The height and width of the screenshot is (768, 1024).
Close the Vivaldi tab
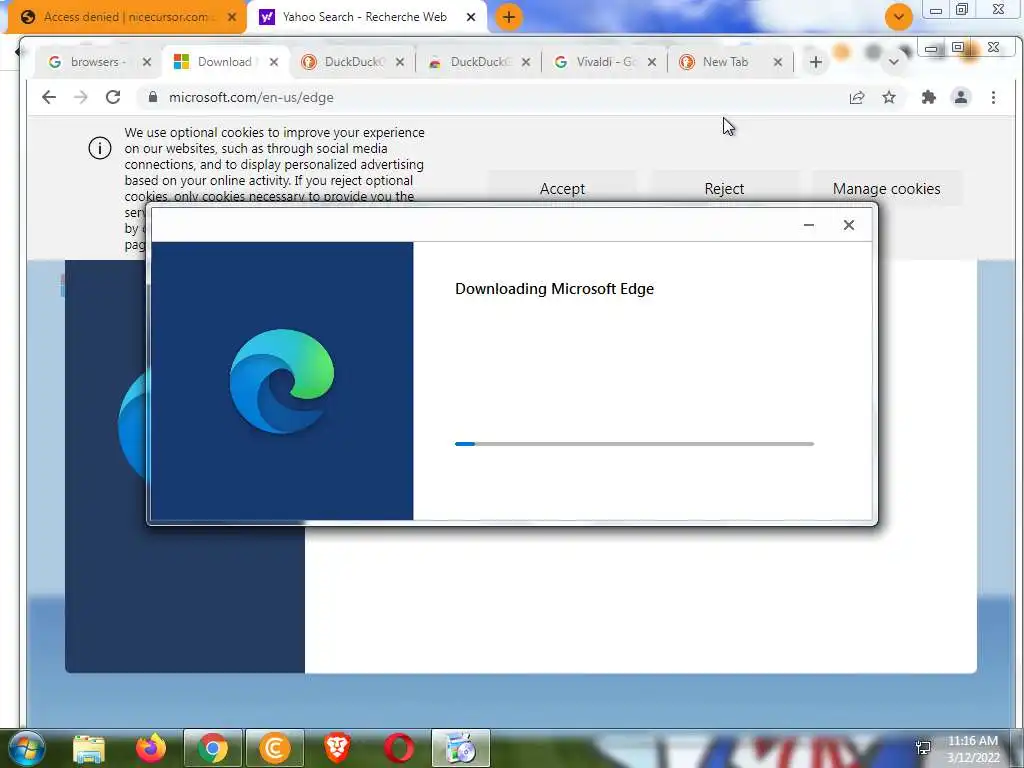click(652, 62)
